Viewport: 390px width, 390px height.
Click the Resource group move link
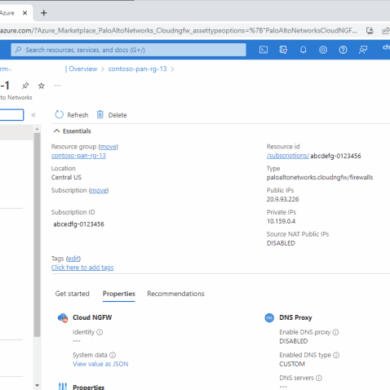(x=108, y=147)
